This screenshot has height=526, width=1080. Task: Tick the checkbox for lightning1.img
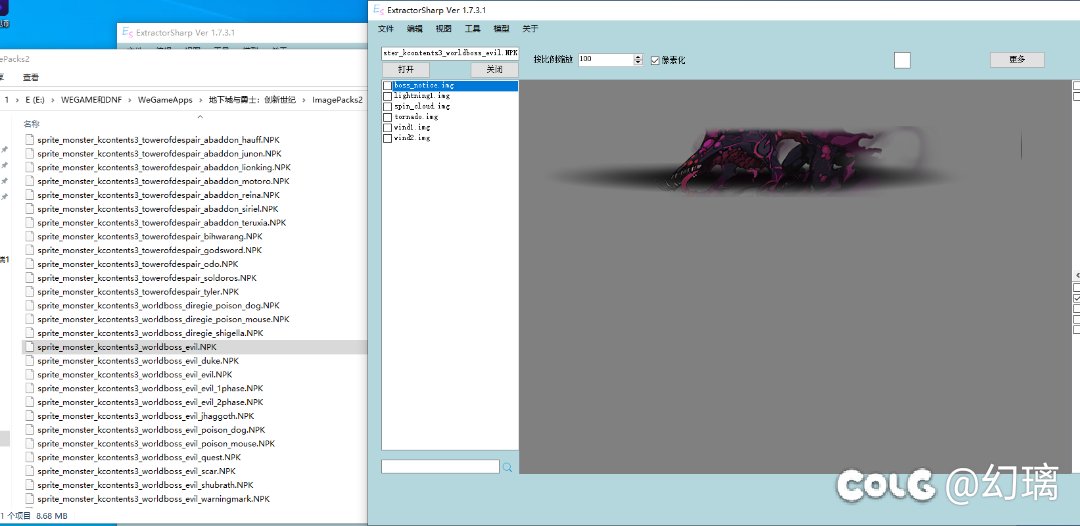point(388,96)
